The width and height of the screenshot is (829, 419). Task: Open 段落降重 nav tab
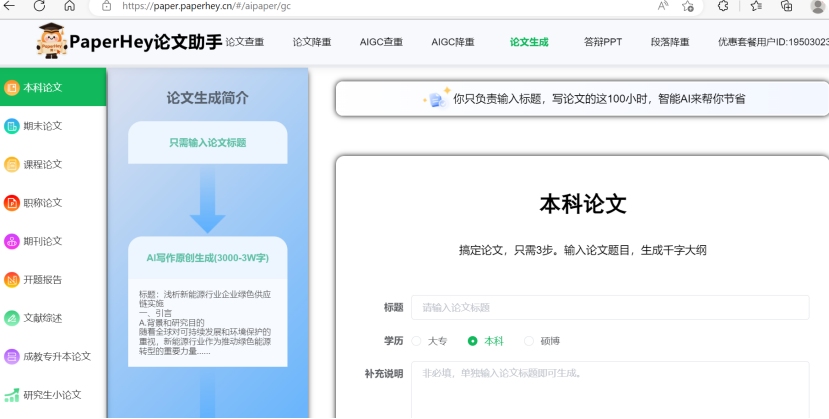[670, 42]
